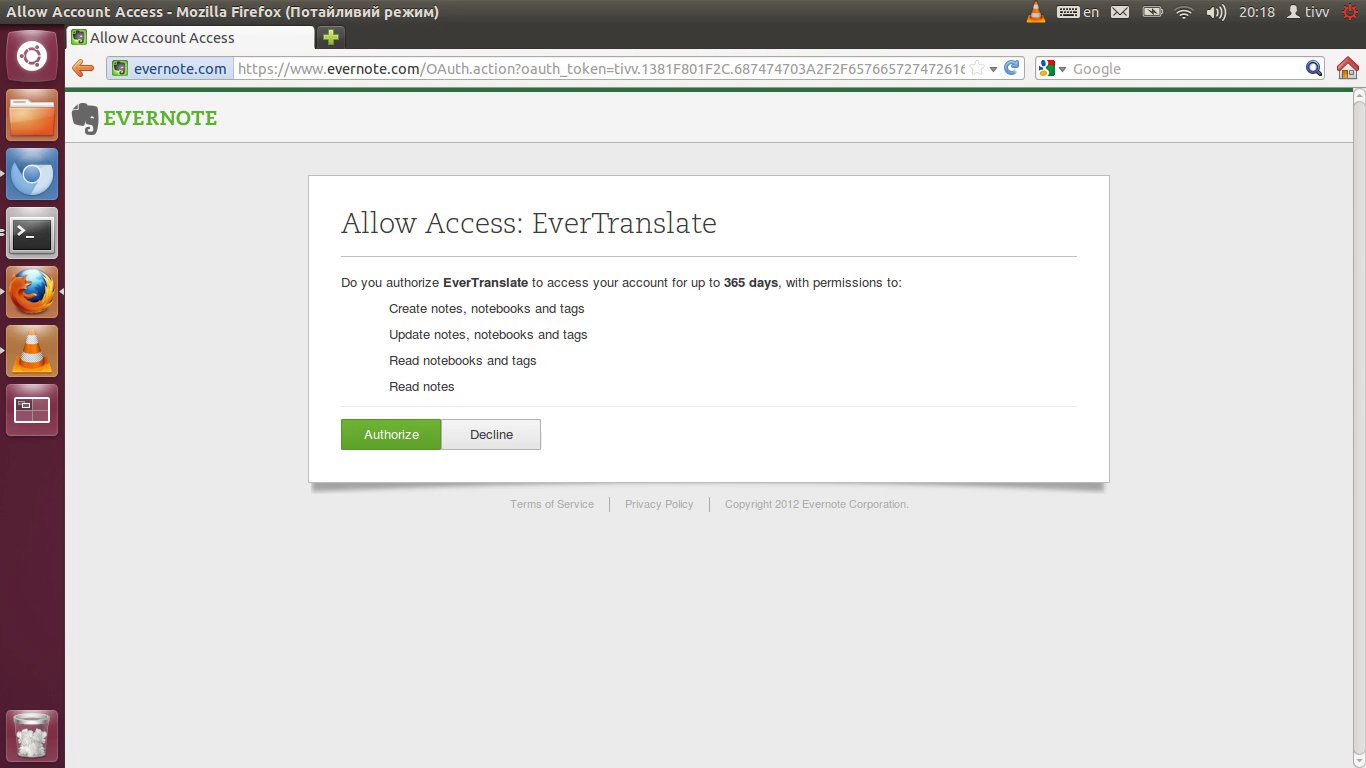The image size is (1366, 768).
Task: Reload the page with the refresh icon
Action: click(x=1012, y=68)
